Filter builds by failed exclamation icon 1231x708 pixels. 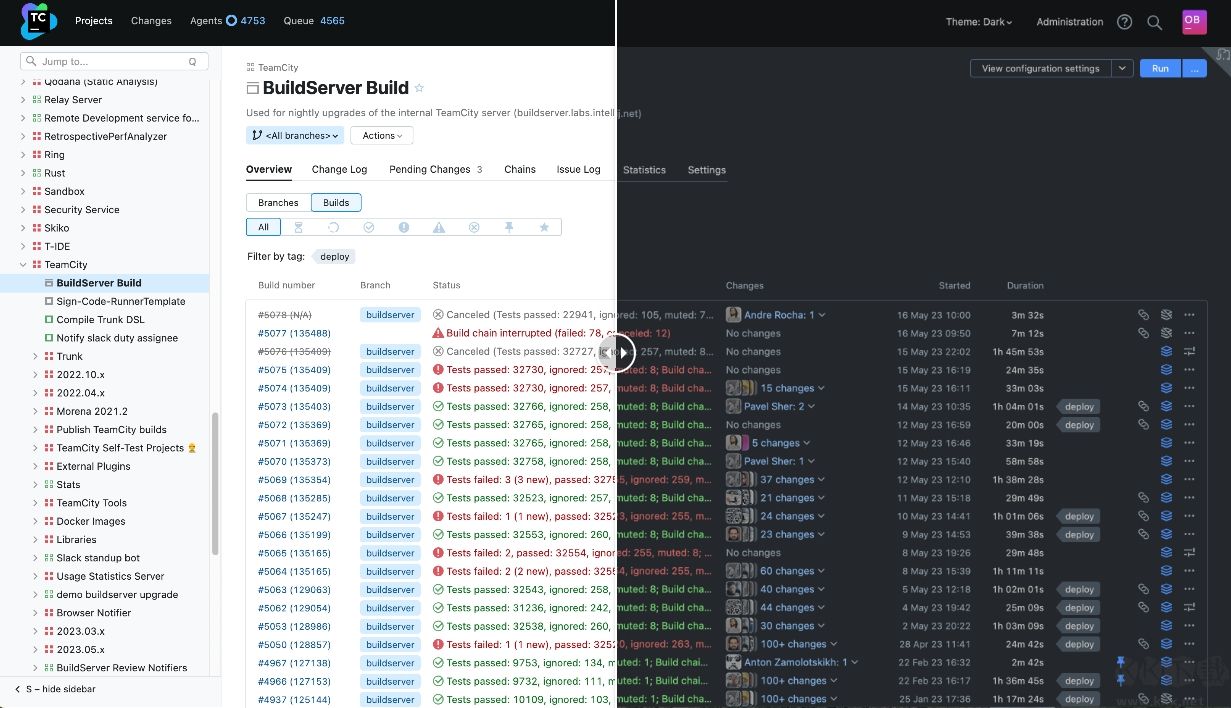(x=404, y=227)
